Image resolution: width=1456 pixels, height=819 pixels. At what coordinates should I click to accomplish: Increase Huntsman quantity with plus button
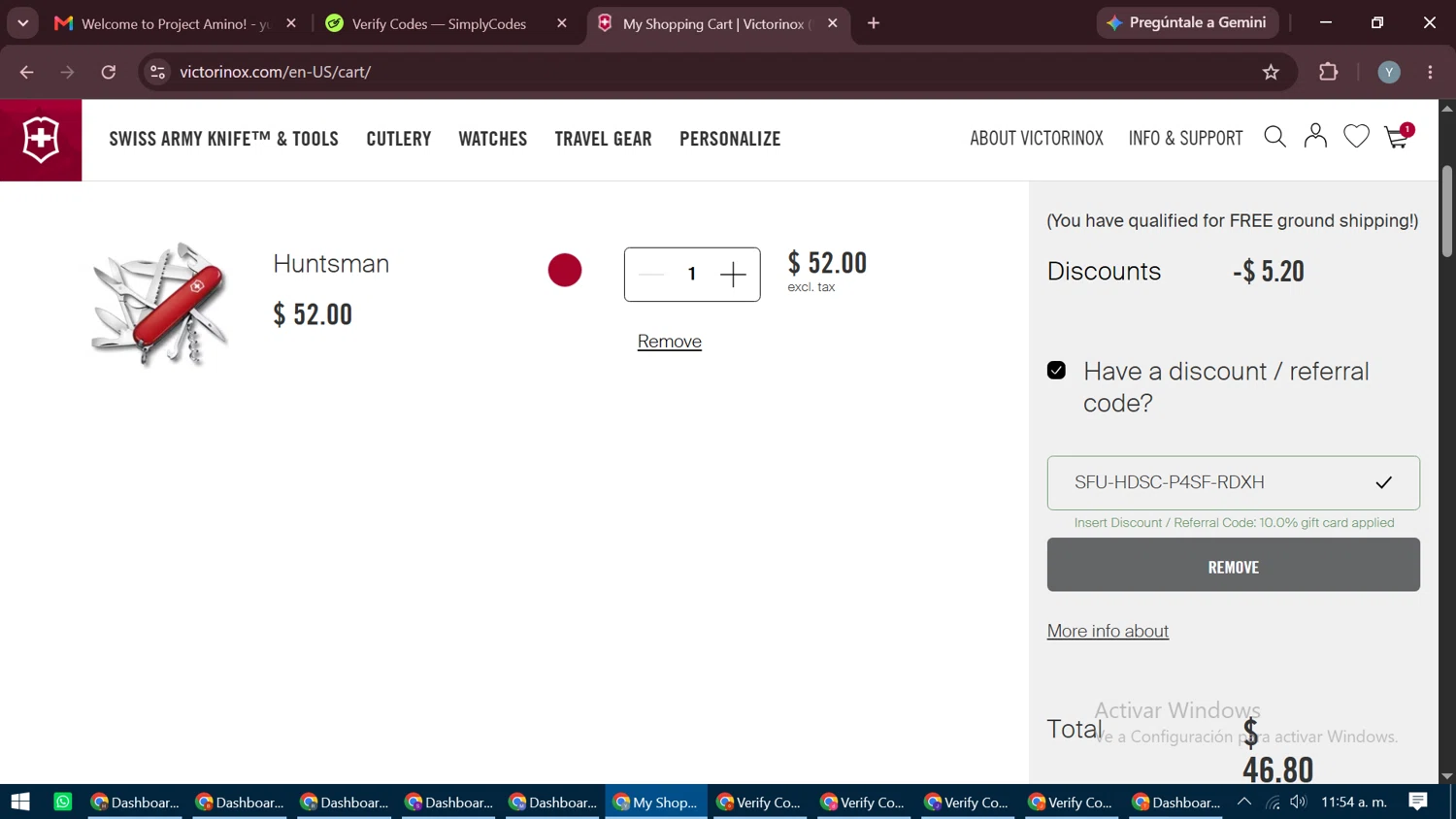coord(733,275)
